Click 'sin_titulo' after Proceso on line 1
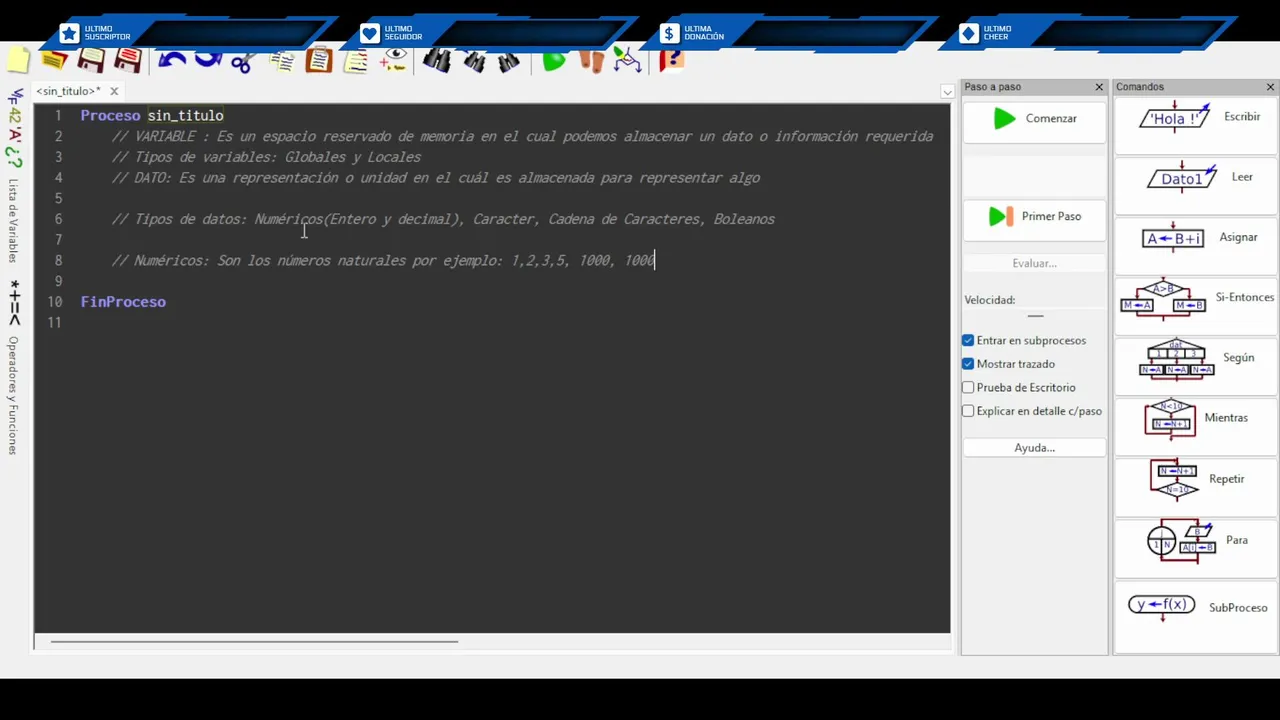 click(x=185, y=115)
